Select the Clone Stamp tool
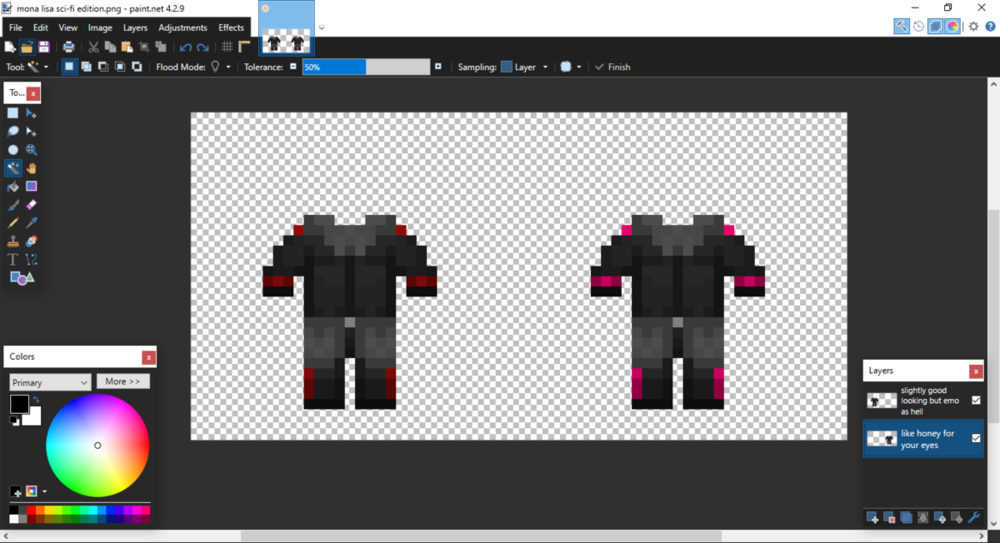Viewport: 1000px width, 543px height. click(x=13, y=241)
